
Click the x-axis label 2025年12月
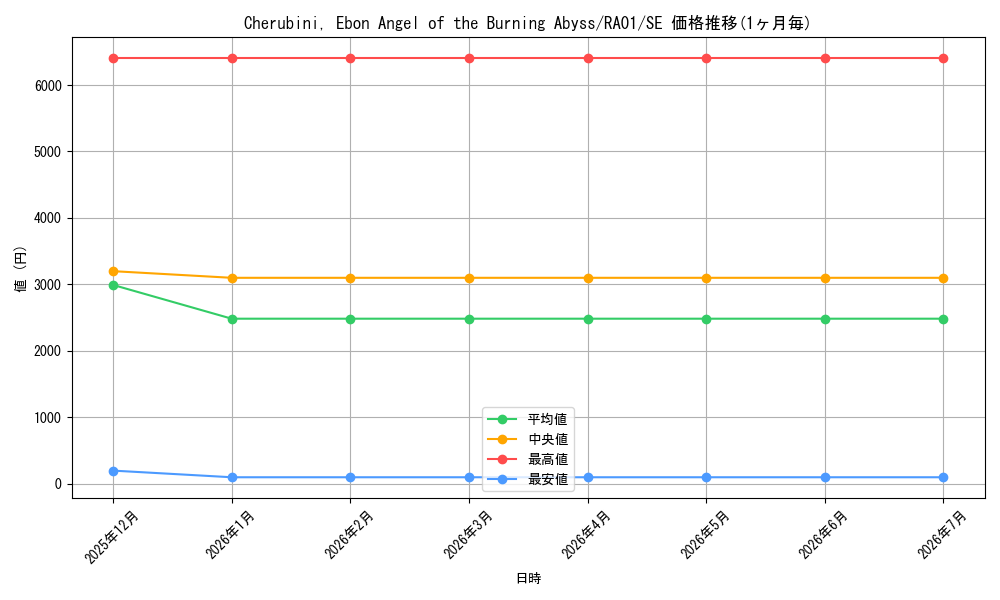[x=112, y=537]
